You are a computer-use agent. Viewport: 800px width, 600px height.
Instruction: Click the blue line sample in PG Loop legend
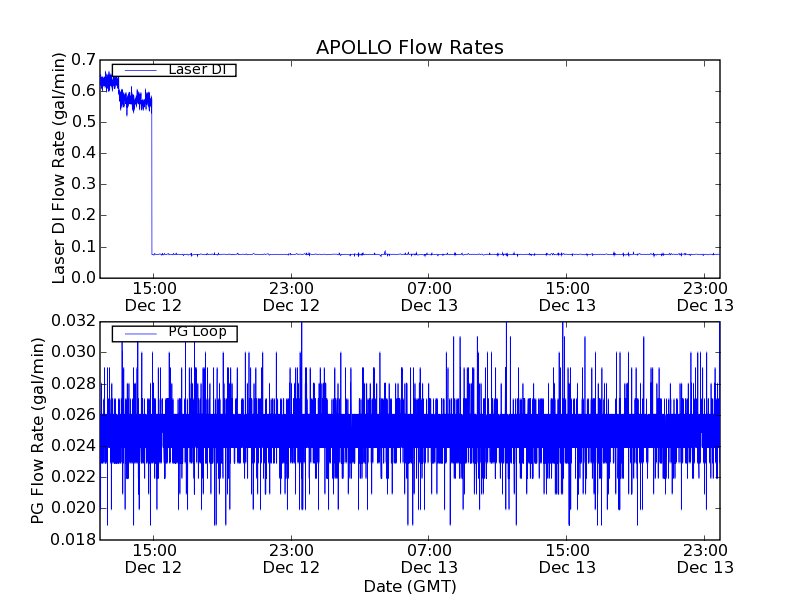click(137, 333)
